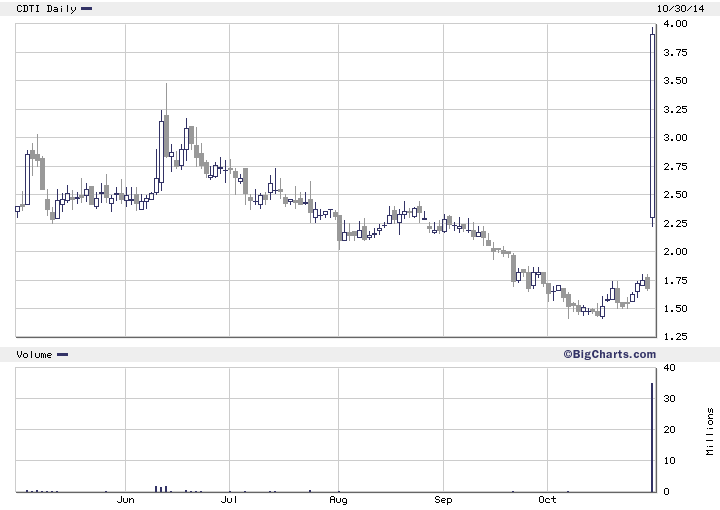Click the 2.25 price axis label
The image size is (720, 510).
(x=675, y=224)
